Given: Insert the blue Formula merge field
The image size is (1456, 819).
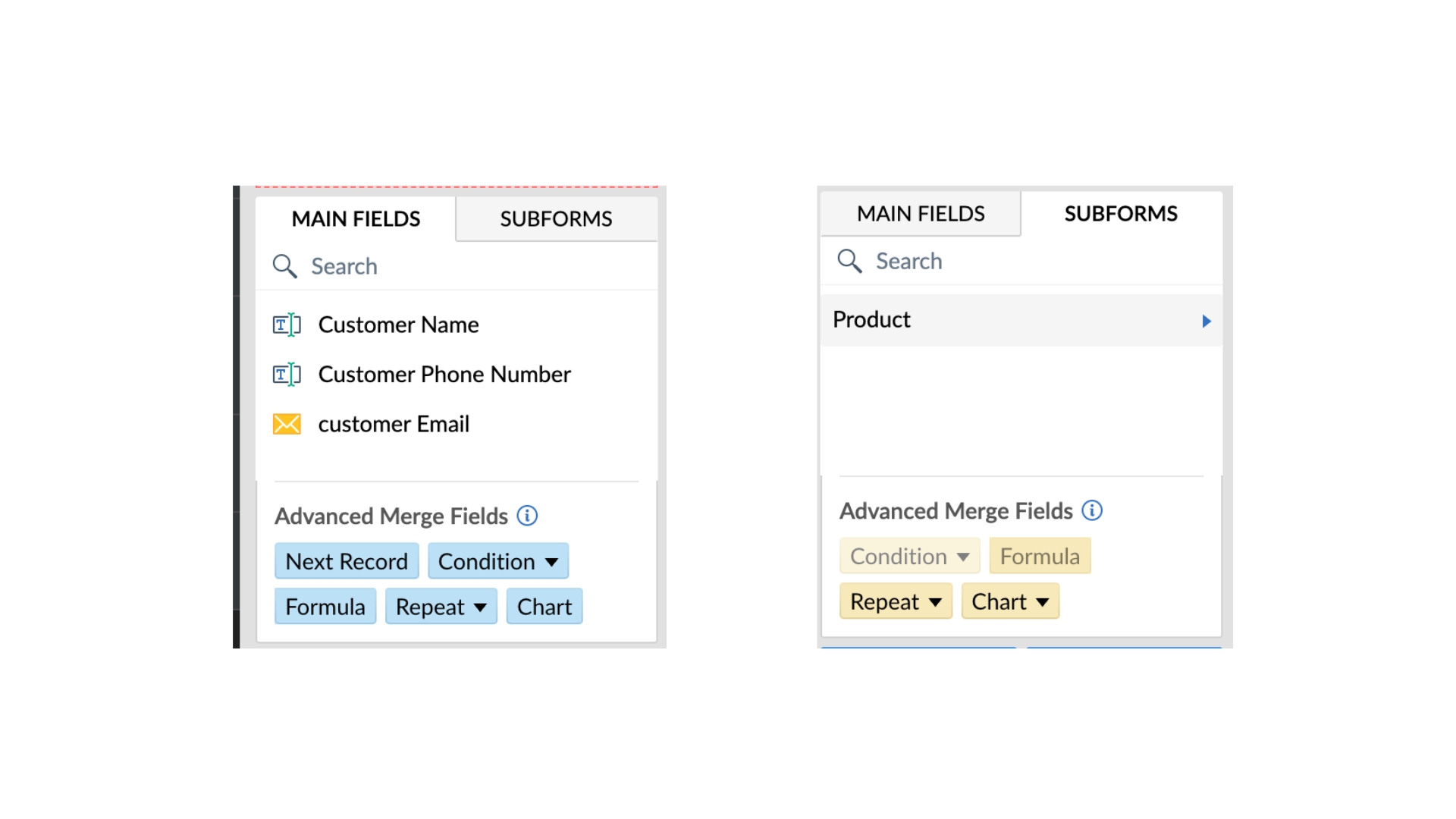Looking at the screenshot, I should 325,607.
